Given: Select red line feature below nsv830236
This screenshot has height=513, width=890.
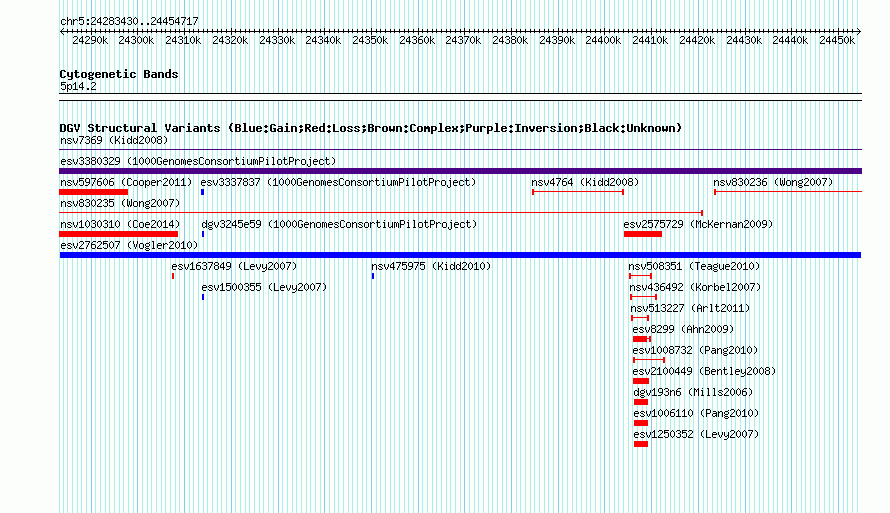Looking at the screenshot, I should (788, 192).
